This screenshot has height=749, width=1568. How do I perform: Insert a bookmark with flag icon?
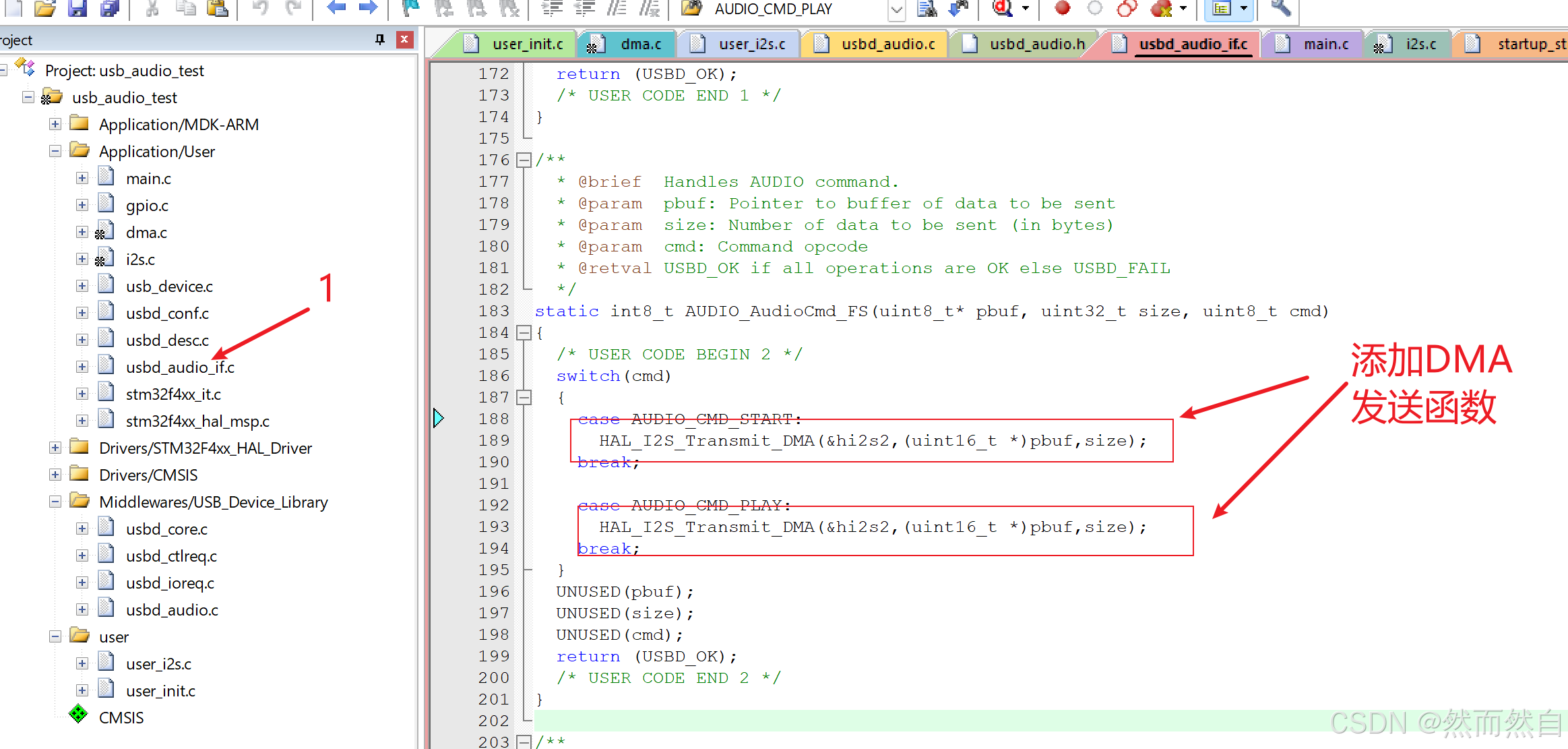410,8
